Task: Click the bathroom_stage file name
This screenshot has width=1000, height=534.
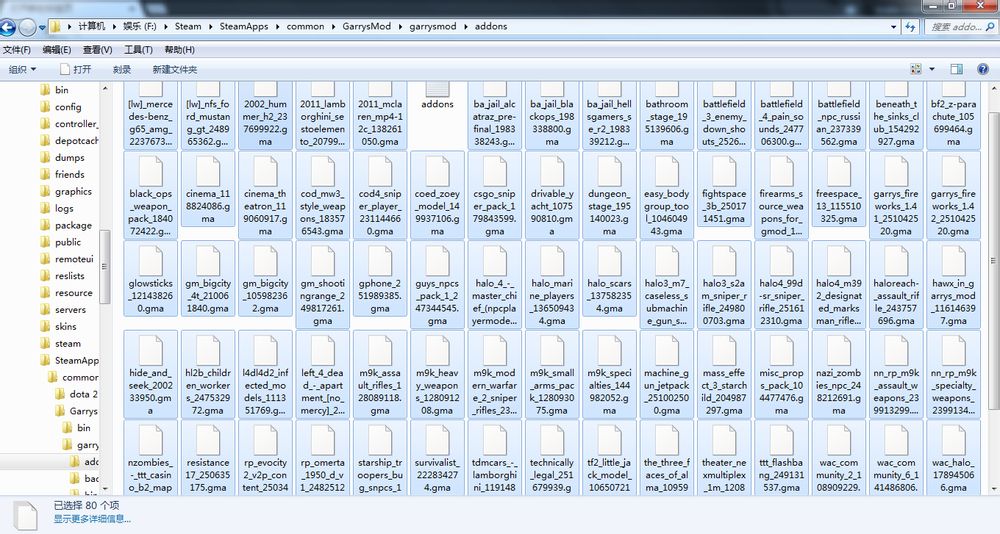Action: pyautogui.click(x=666, y=122)
